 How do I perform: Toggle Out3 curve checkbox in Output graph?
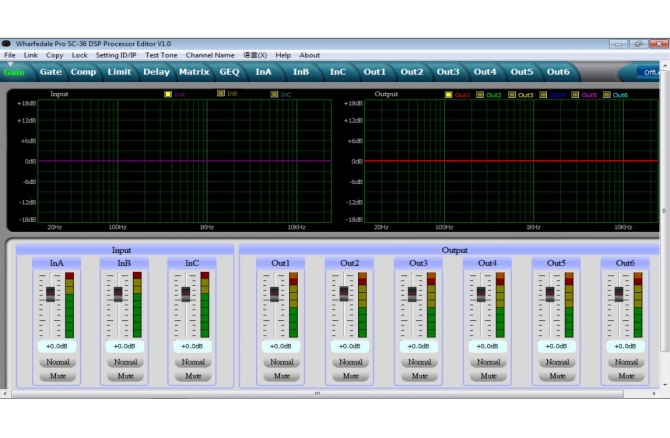(511, 94)
